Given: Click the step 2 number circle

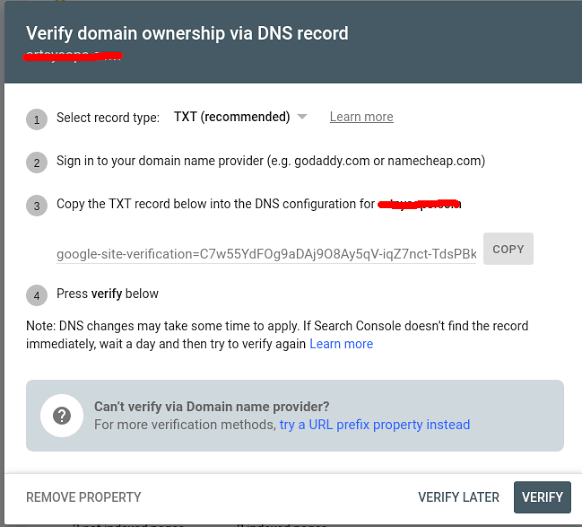Looking at the screenshot, I should [37, 163].
